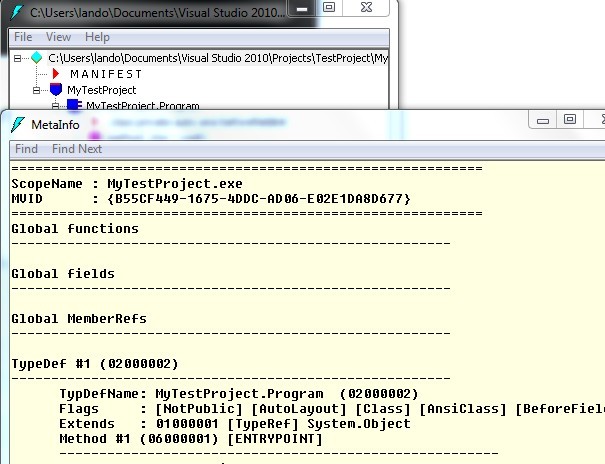Toggle the MyTestProject.Program node expander

(56, 105)
